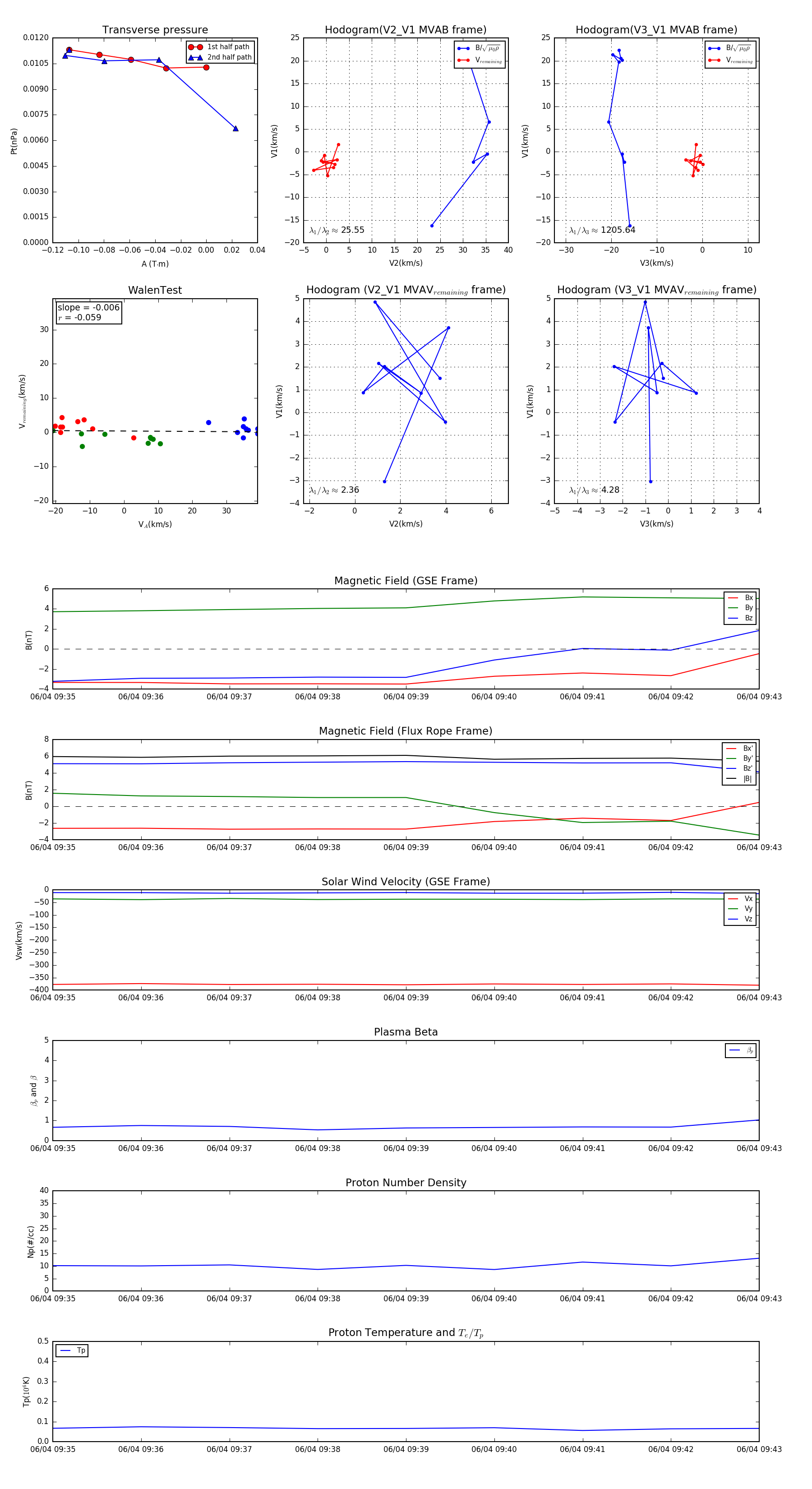Screen dimensions: 812x1489
Task: Click 'Np(#/cc)' y-axis label
Action: coord(31,1240)
